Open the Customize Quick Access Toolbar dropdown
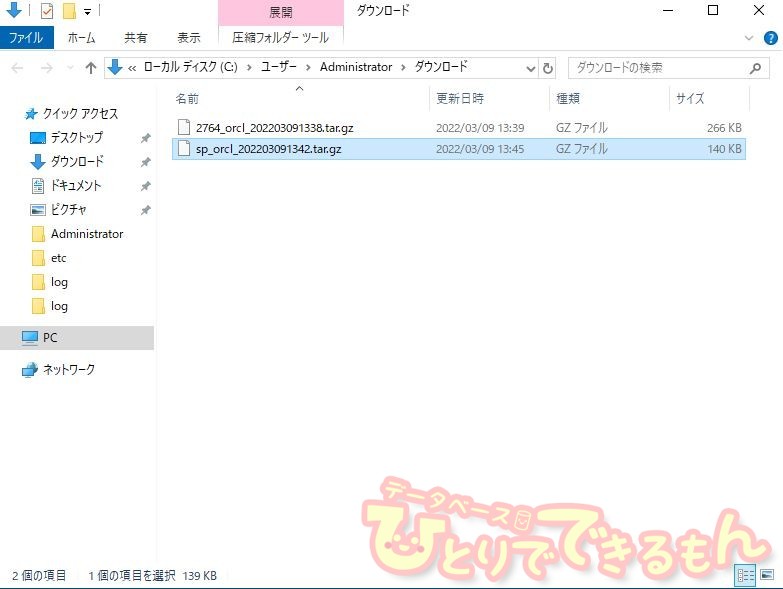Image resolution: width=783 pixels, height=589 pixels. tap(88, 12)
